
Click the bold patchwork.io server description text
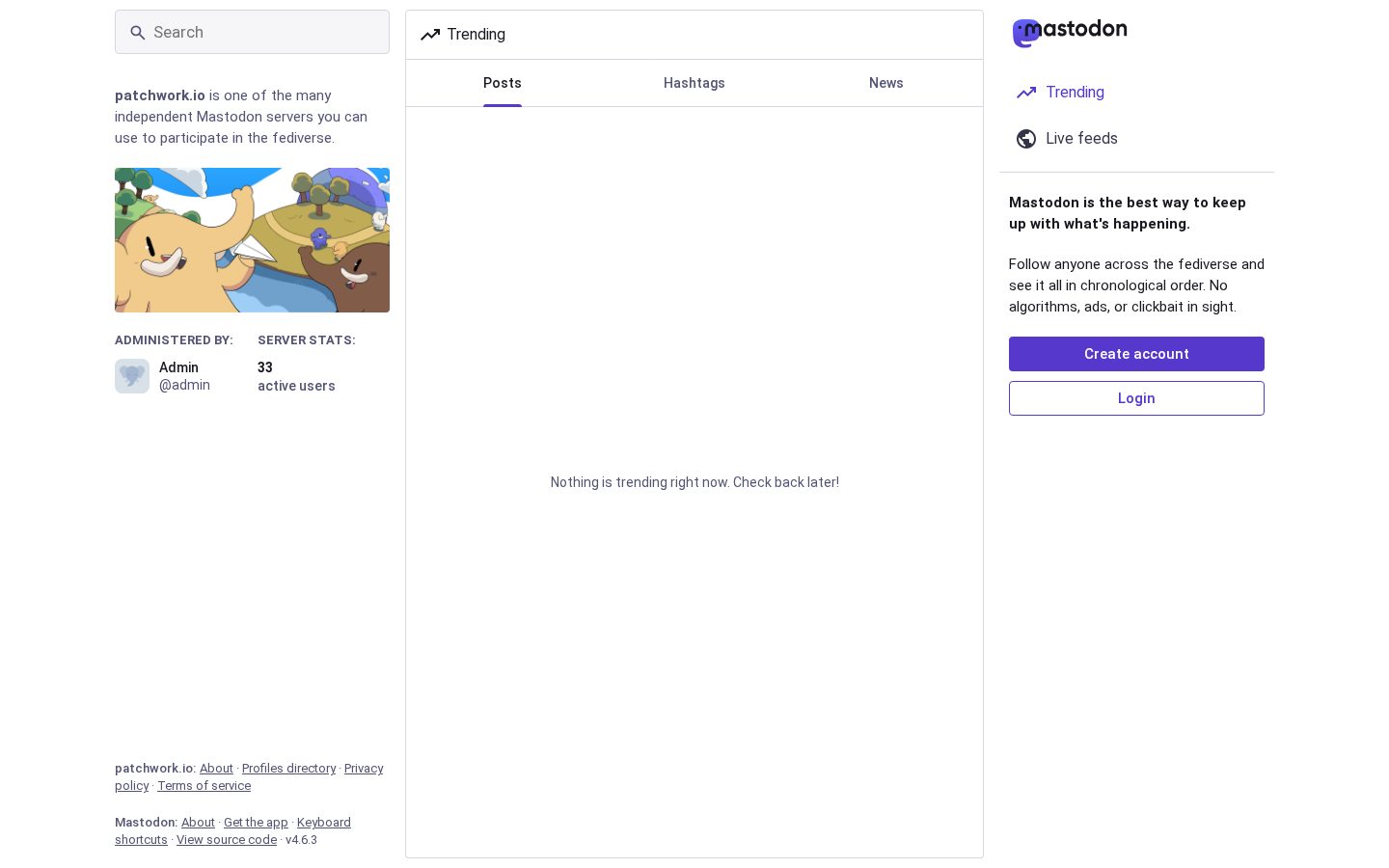coord(160,95)
